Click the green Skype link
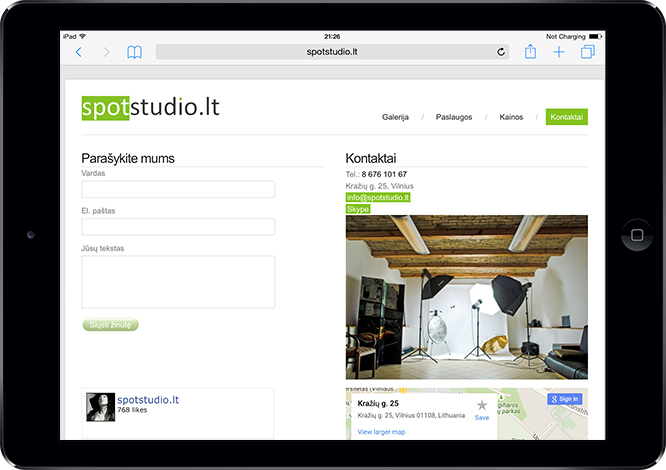Screen dimensions: 666x470 tap(358, 209)
